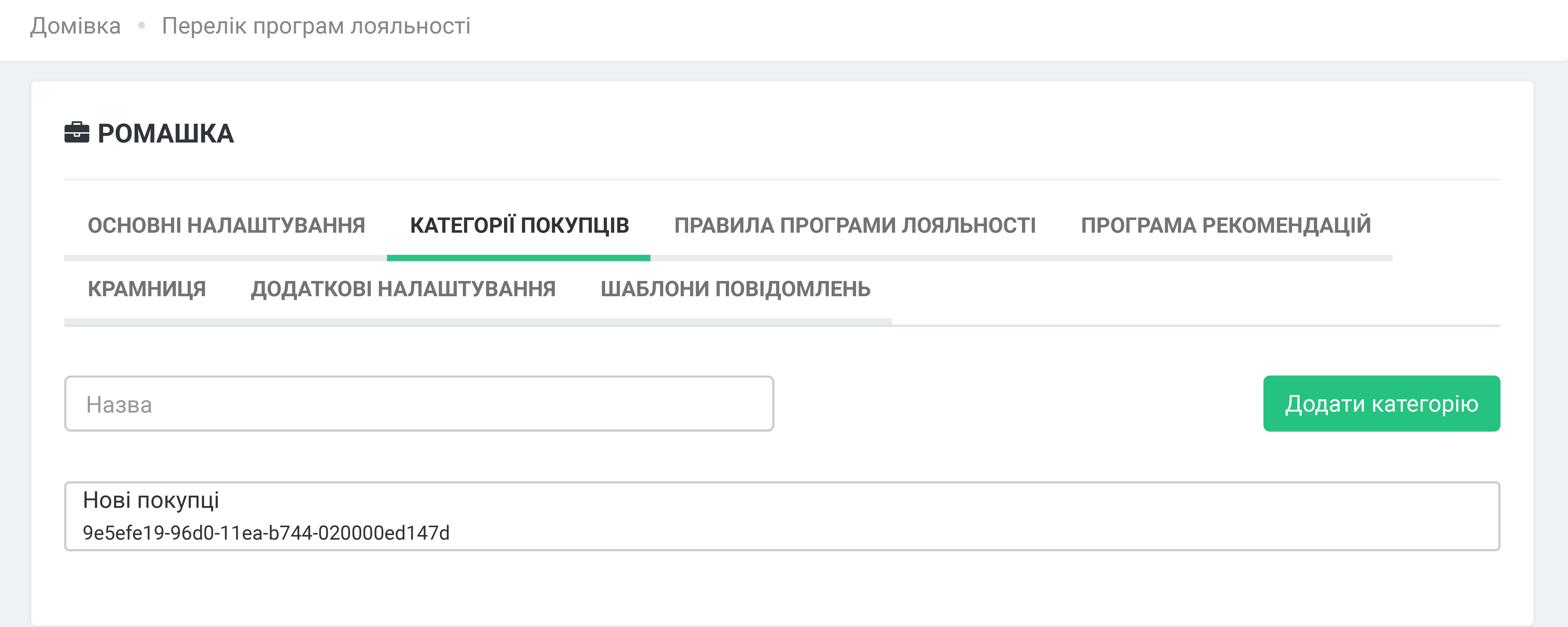Switch to ПРОГРАМА РЕКОМЕНДАЦІЙ tab
The width and height of the screenshot is (1568, 627).
click(1226, 225)
